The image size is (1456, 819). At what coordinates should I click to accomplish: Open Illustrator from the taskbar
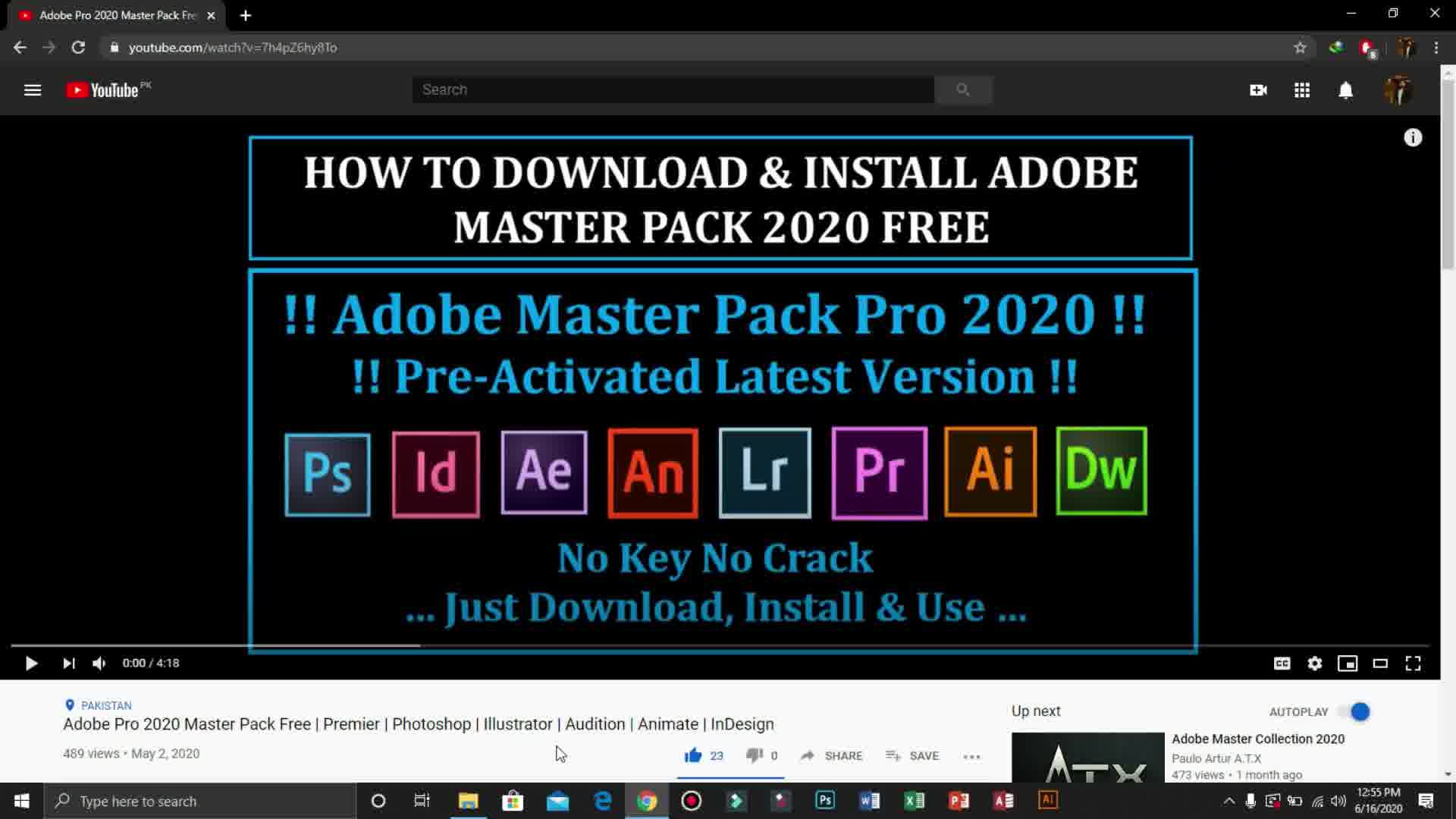1048,801
